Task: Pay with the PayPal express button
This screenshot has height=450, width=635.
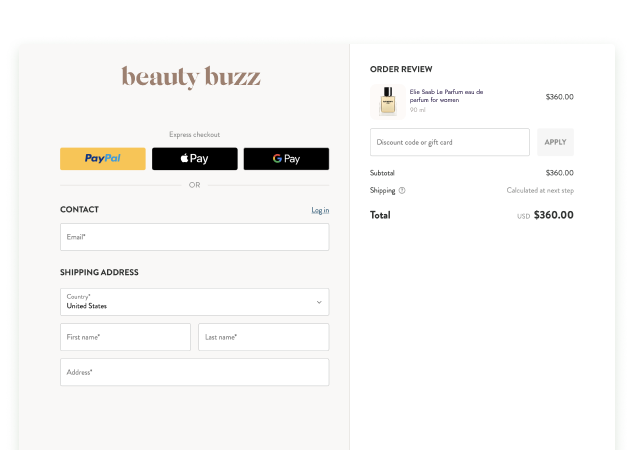Action: coord(103,158)
